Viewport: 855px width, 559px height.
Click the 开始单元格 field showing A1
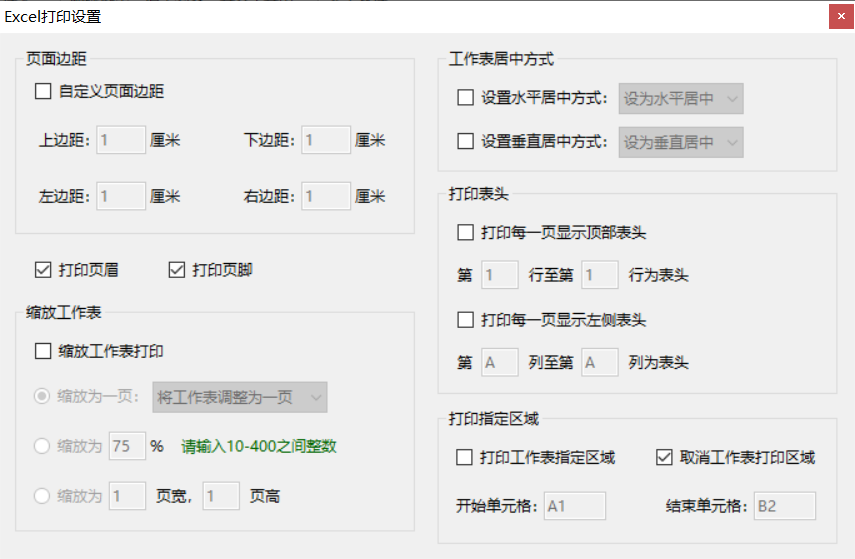575,506
